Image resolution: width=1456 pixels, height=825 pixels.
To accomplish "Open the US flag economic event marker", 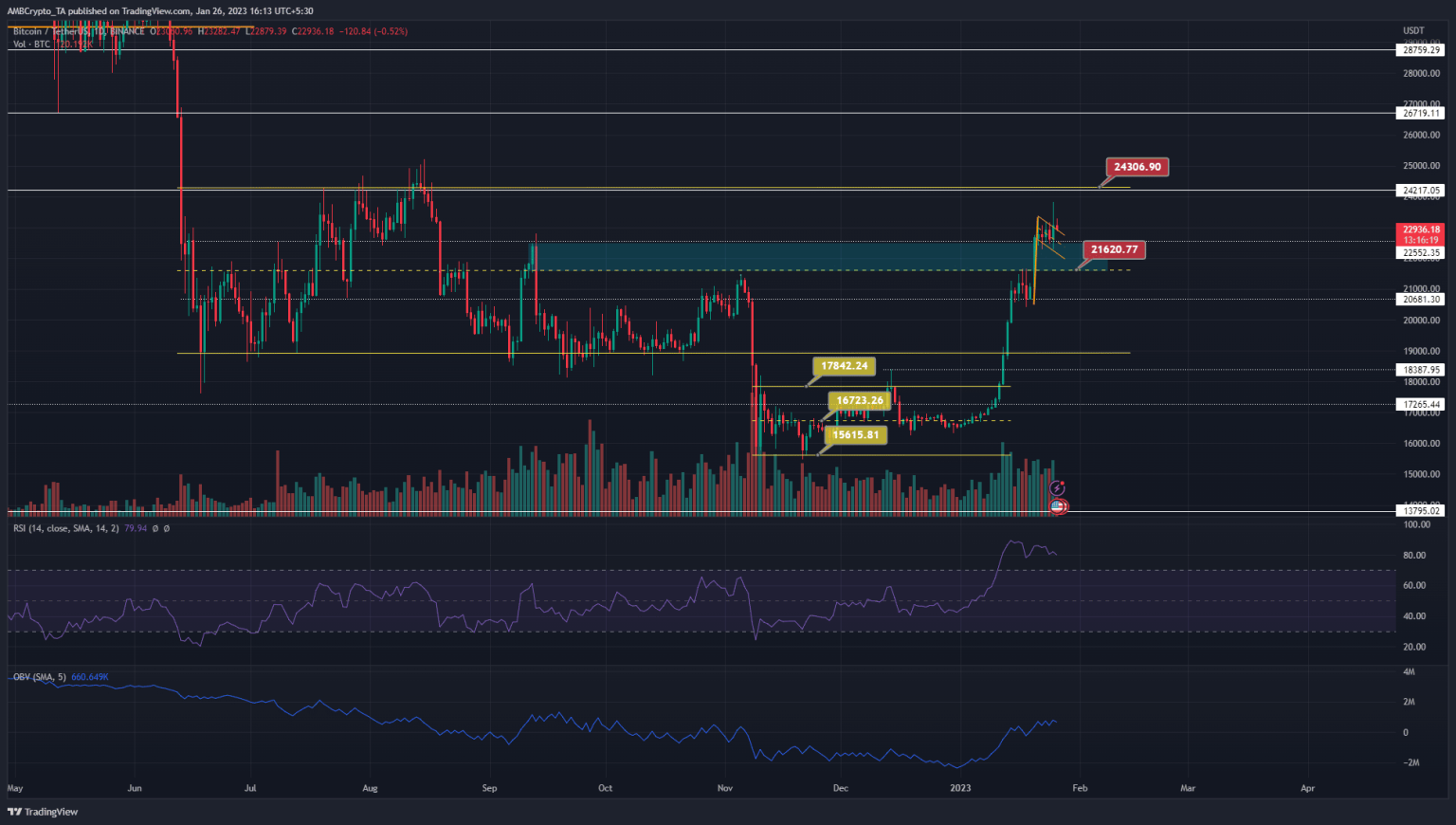I will pos(1056,507).
